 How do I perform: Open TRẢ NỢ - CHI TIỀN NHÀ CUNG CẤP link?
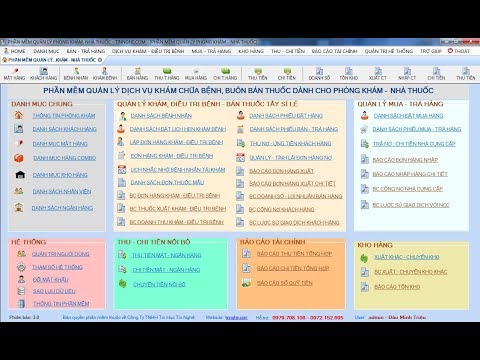(x=414, y=144)
